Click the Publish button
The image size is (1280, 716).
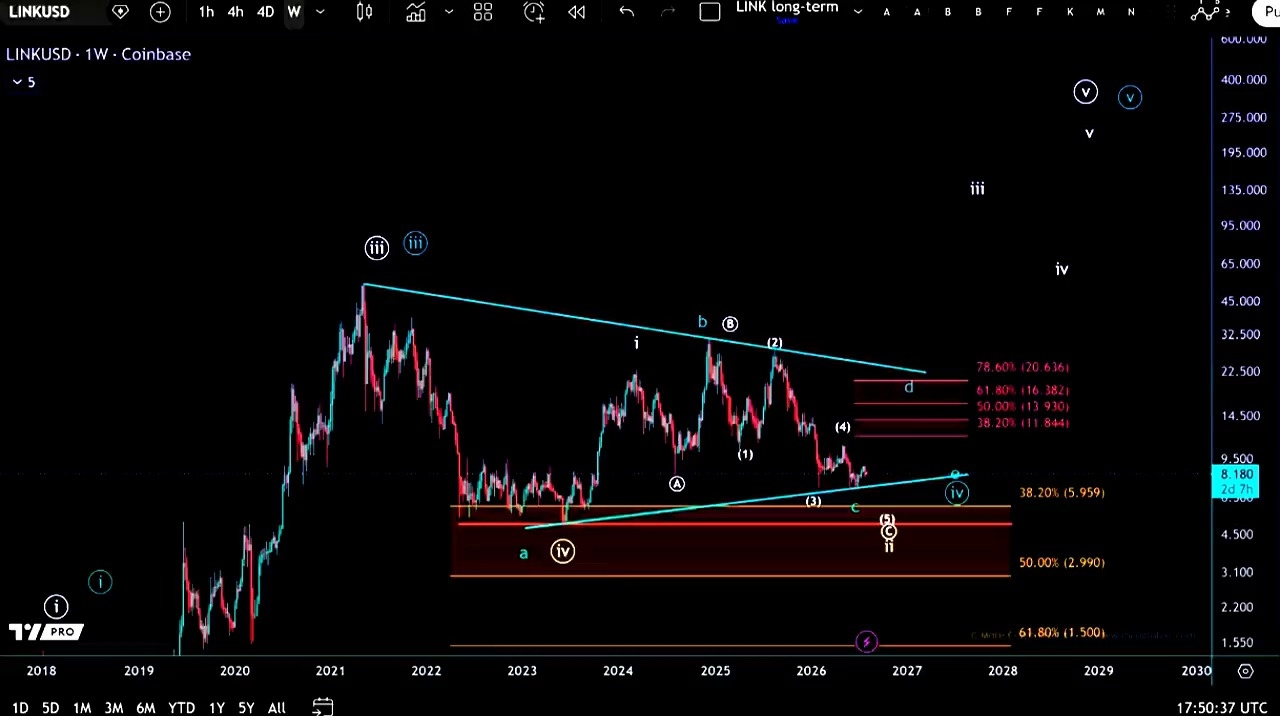pyautogui.click(x=1267, y=12)
